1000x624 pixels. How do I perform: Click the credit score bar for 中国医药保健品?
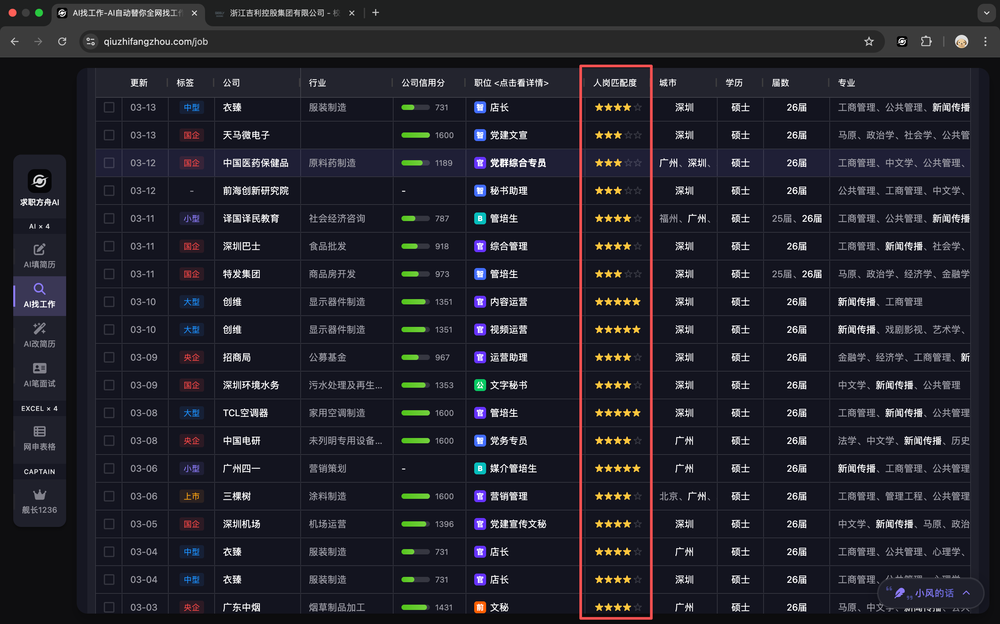point(414,163)
